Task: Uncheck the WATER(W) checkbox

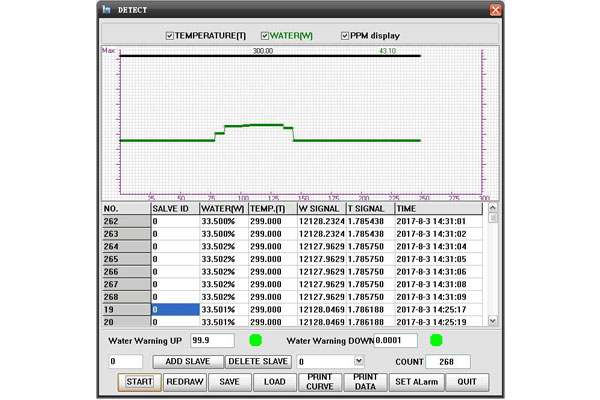Action: click(x=264, y=35)
